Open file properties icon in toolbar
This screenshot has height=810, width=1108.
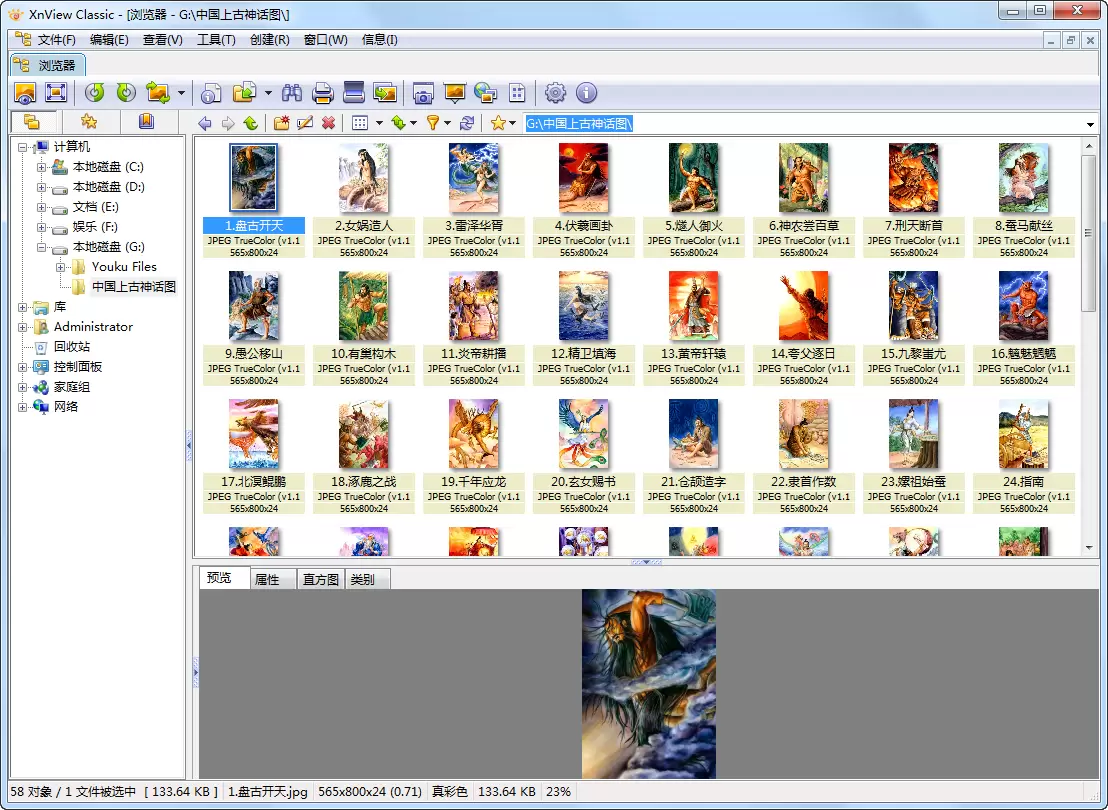(x=211, y=93)
